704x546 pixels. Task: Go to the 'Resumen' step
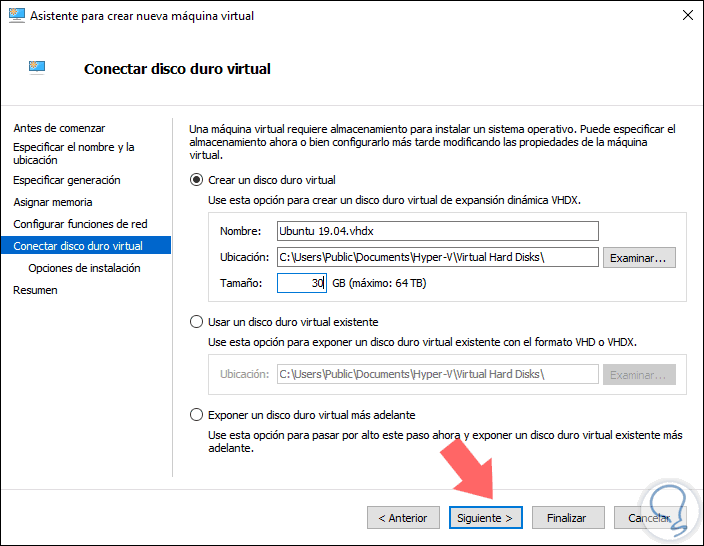pyautogui.click(x=35, y=290)
